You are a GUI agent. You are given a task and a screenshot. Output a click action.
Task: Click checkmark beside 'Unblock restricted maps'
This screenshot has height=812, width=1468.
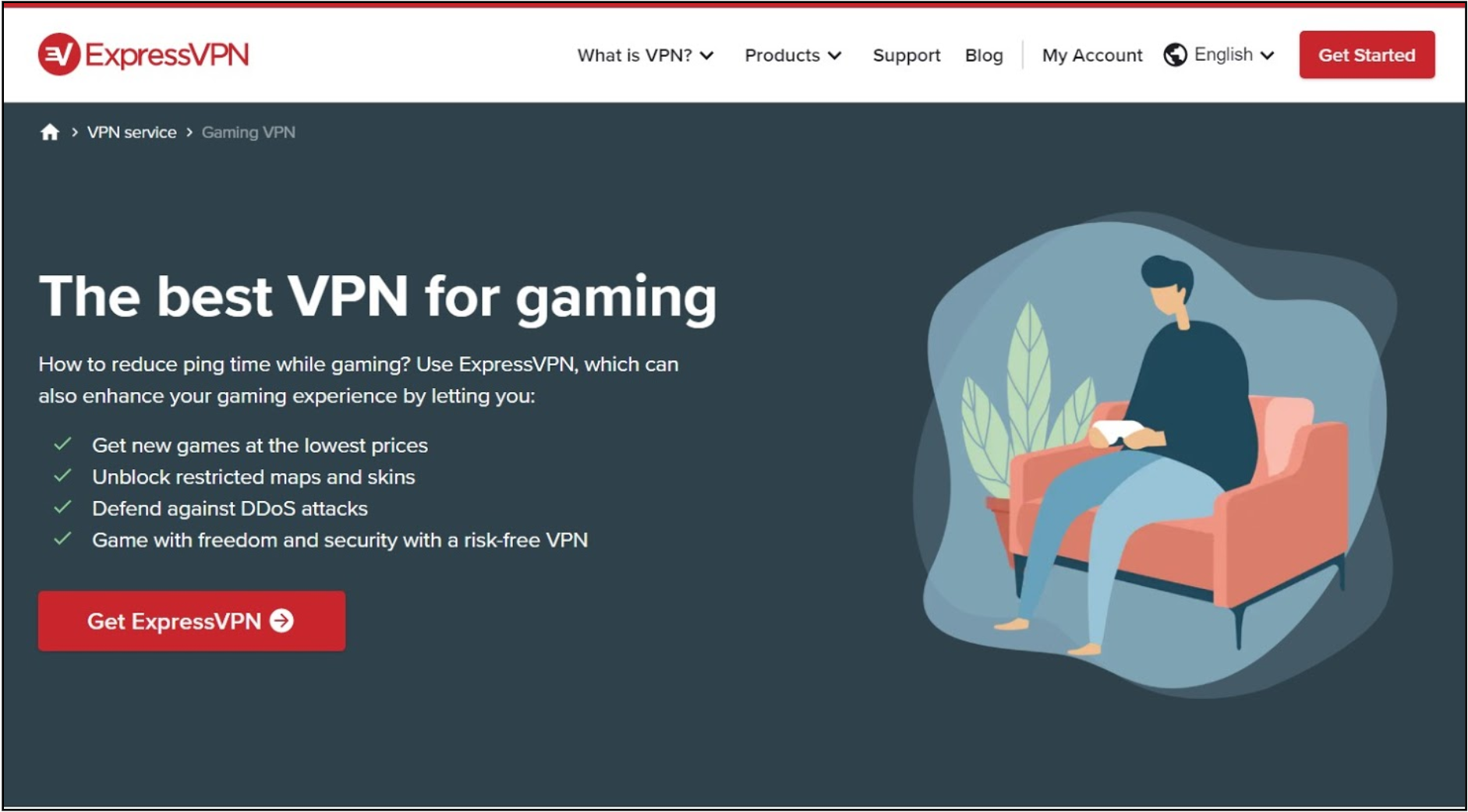pyautogui.click(x=62, y=475)
